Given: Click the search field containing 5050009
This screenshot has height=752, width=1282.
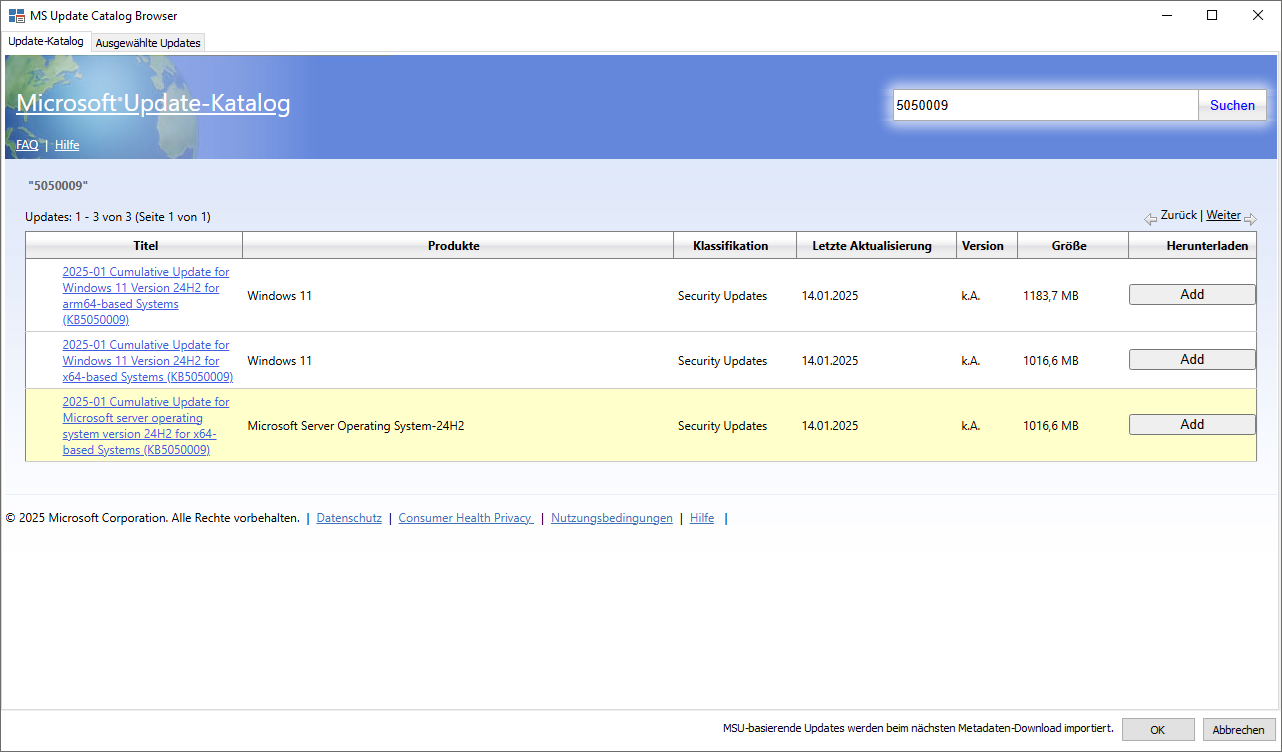Looking at the screenshot, I should point(1045,105).
